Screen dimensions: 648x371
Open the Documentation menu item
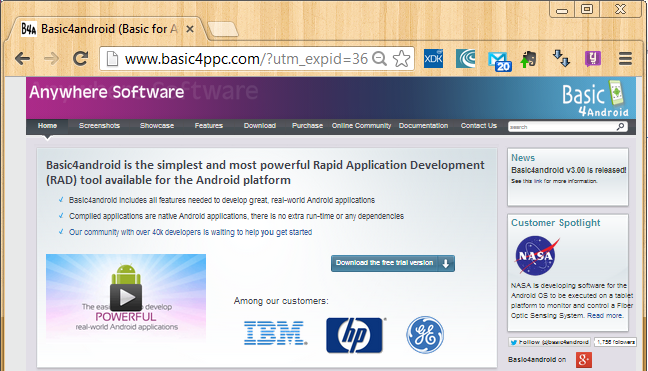(423, 126)
